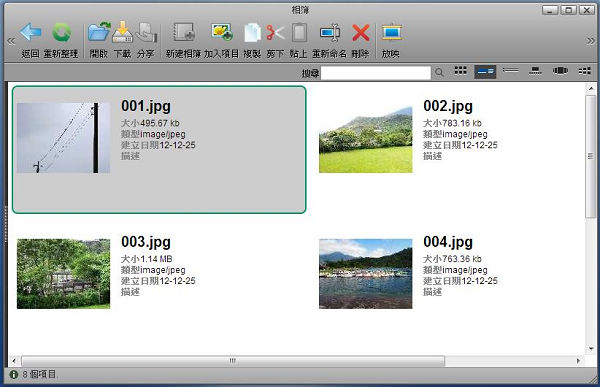Paste with the 貼上 clipboard icon
The width and height of the screenshot is (600, 387).
click(299, 33)
